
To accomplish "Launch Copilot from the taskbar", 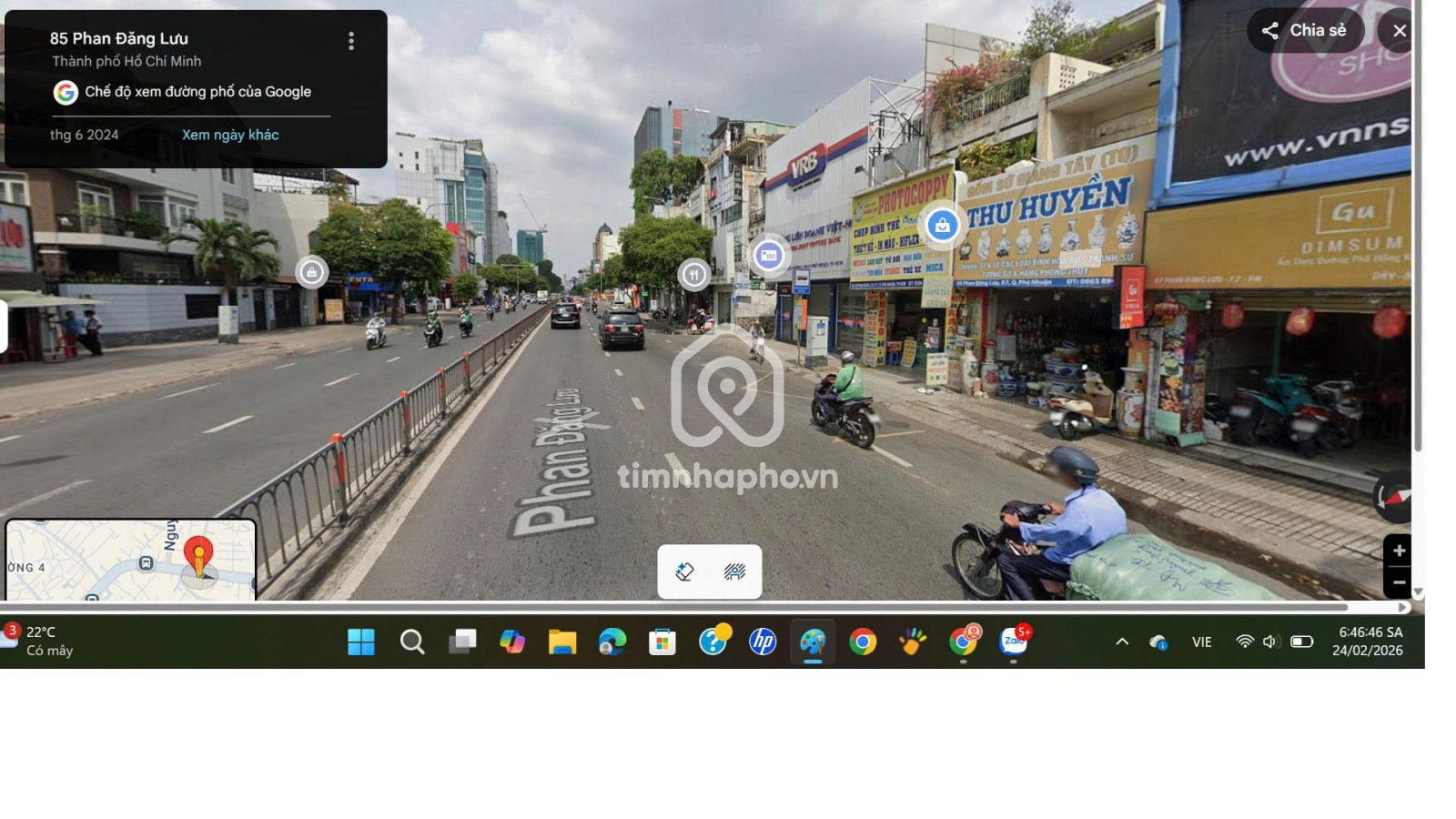I will point(512,642).
